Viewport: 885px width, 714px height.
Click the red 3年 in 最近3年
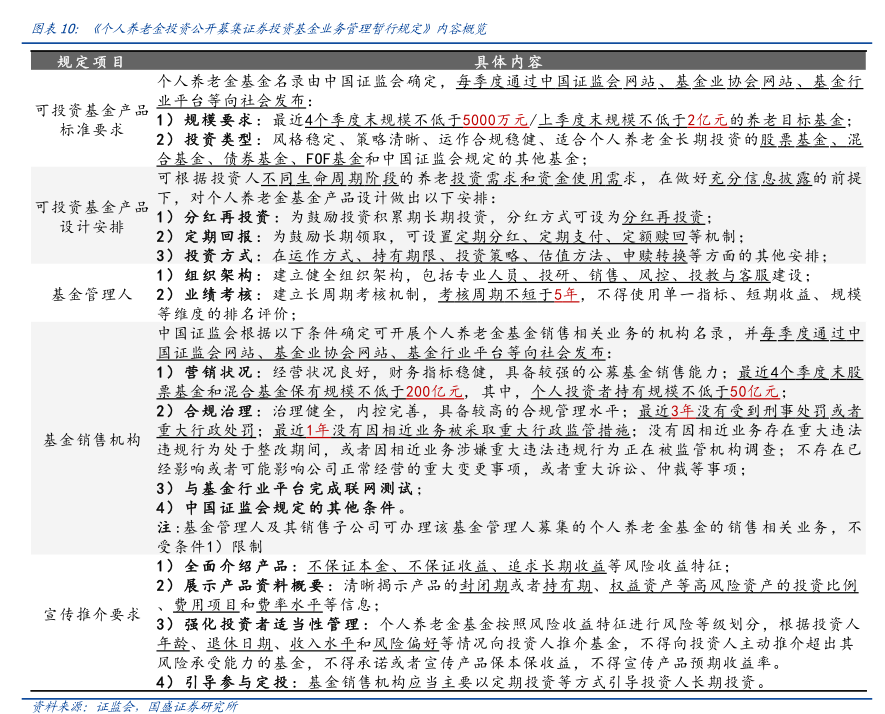coord(681,411)
